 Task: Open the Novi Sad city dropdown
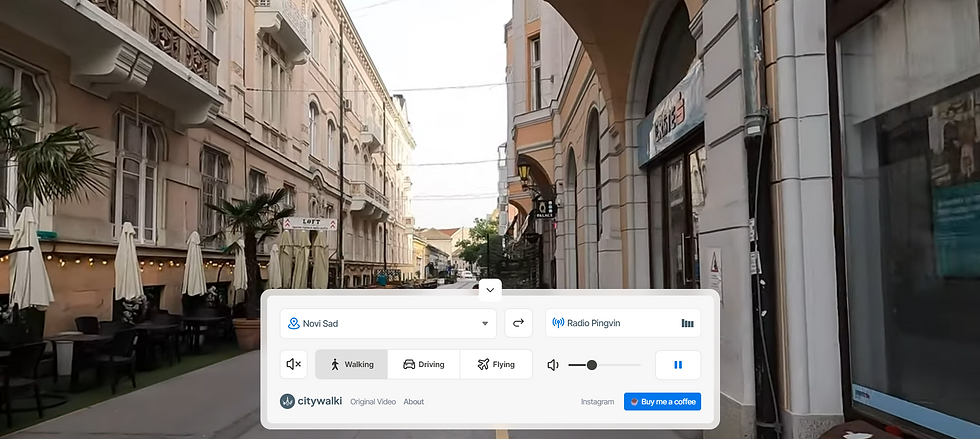(x=388, y=323)
